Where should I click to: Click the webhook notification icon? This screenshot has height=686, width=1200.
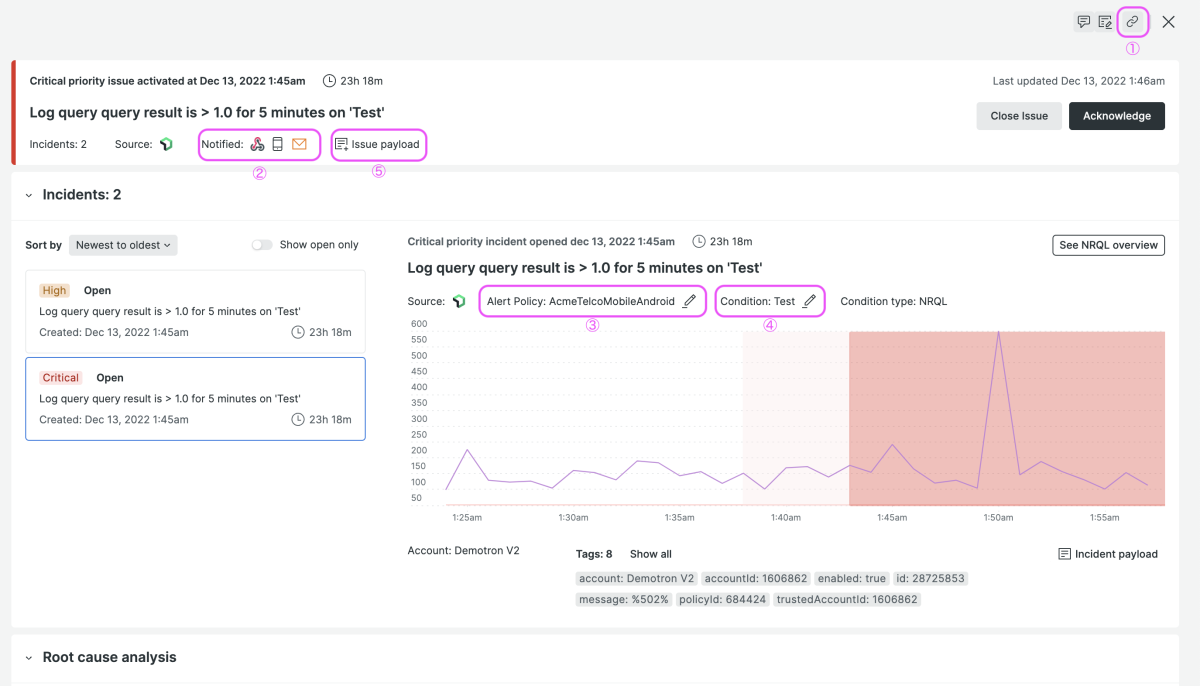click(x=257, y=144)
